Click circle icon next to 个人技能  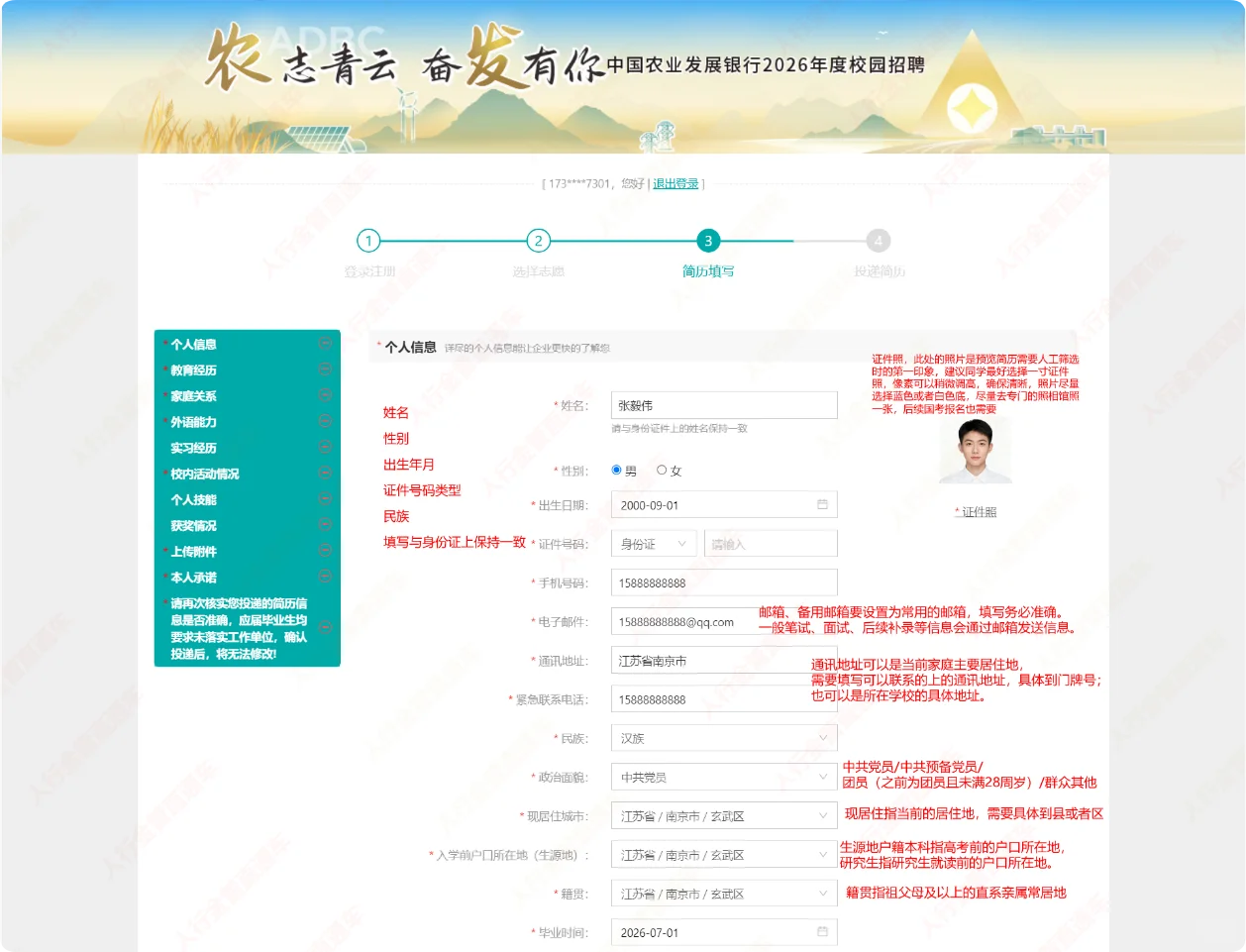pyautogui.click(x=325, y=499)
